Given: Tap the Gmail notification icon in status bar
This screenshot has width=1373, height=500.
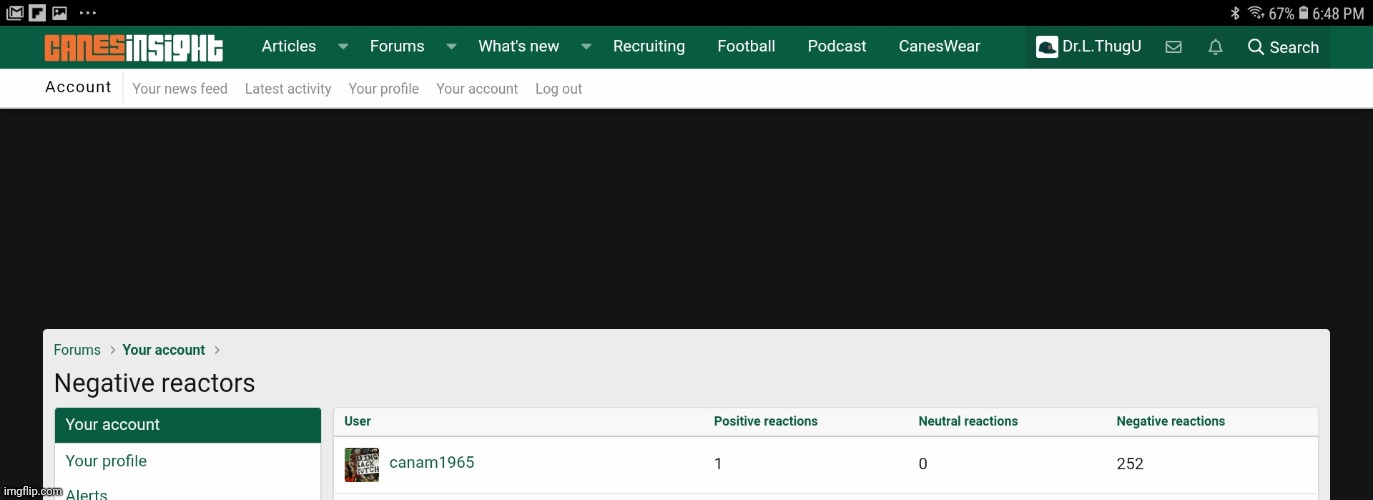Looking at the screenshot, I should click(x=14, y=13).
